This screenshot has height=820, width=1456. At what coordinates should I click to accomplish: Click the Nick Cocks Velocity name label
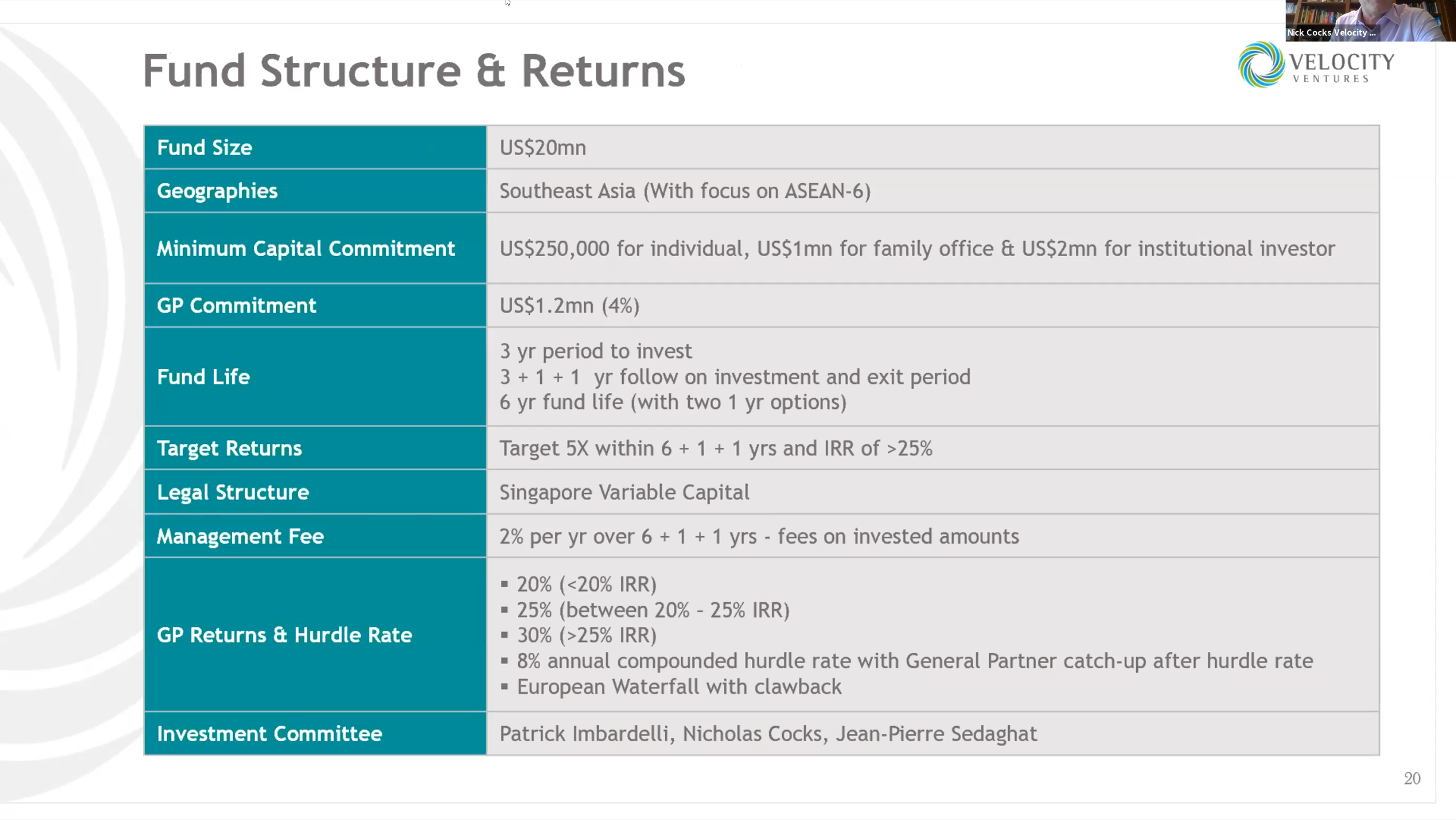[1331, 33]
